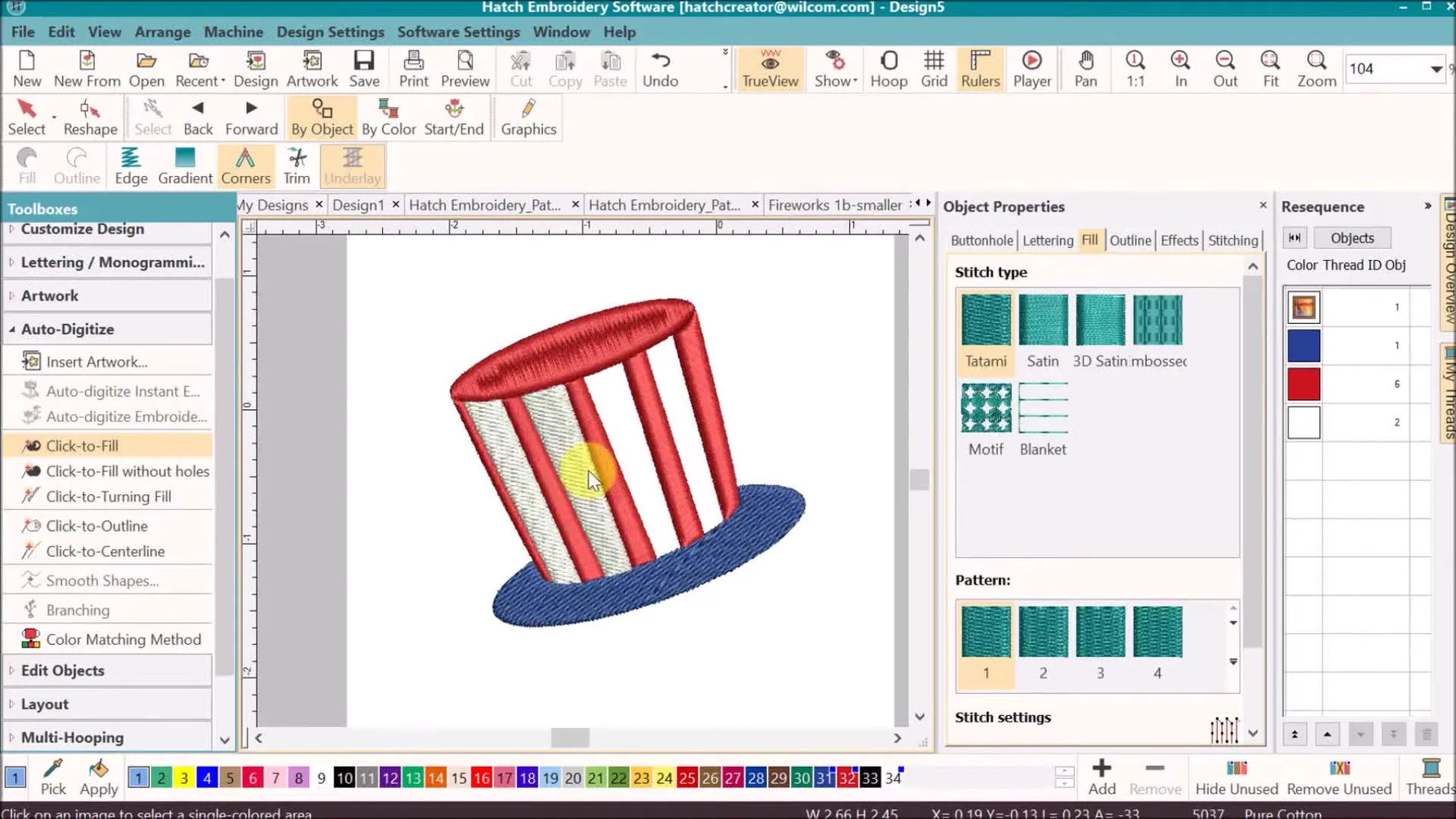Click Remove Unused colors button
The width and height of the screenshot is (1456, 819).
[x=1339, y=778]
